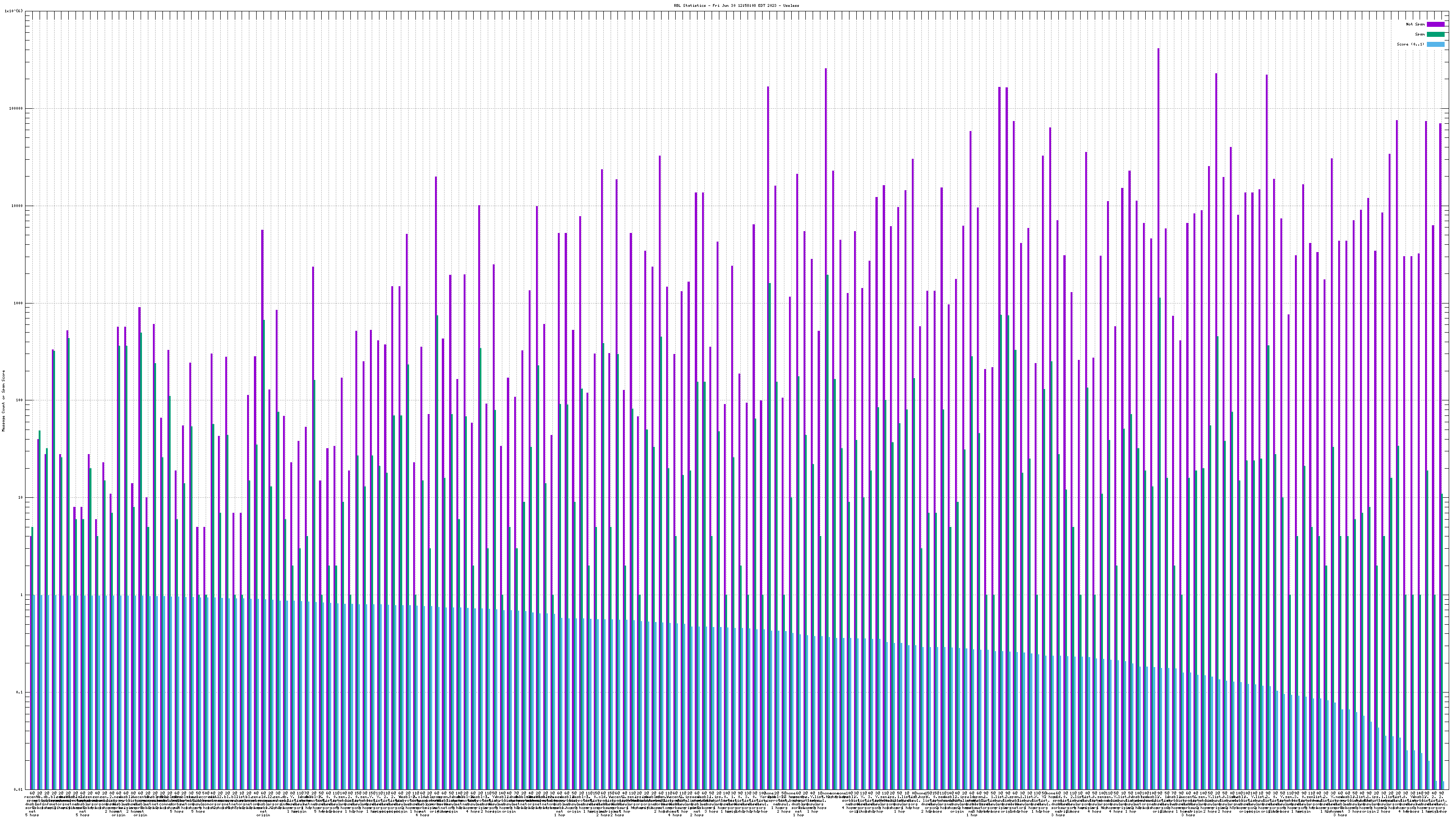Select the 'Not Spam' legend label
The width and height of the screenshot is (1456, 819).
coord(1416,24)
